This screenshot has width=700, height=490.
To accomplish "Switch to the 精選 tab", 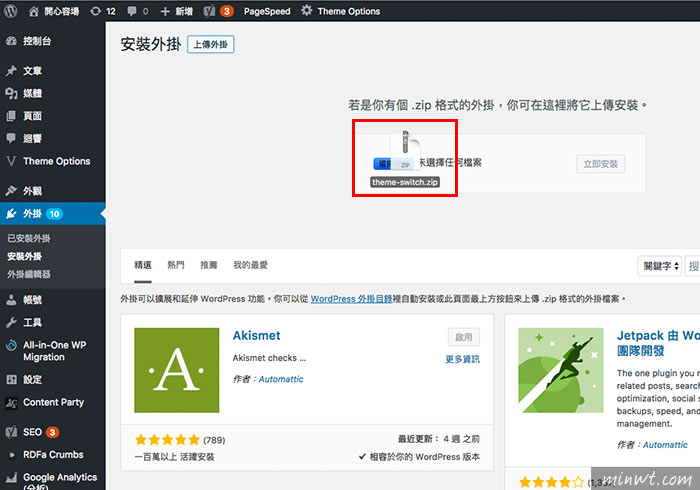I will [143, 265].
